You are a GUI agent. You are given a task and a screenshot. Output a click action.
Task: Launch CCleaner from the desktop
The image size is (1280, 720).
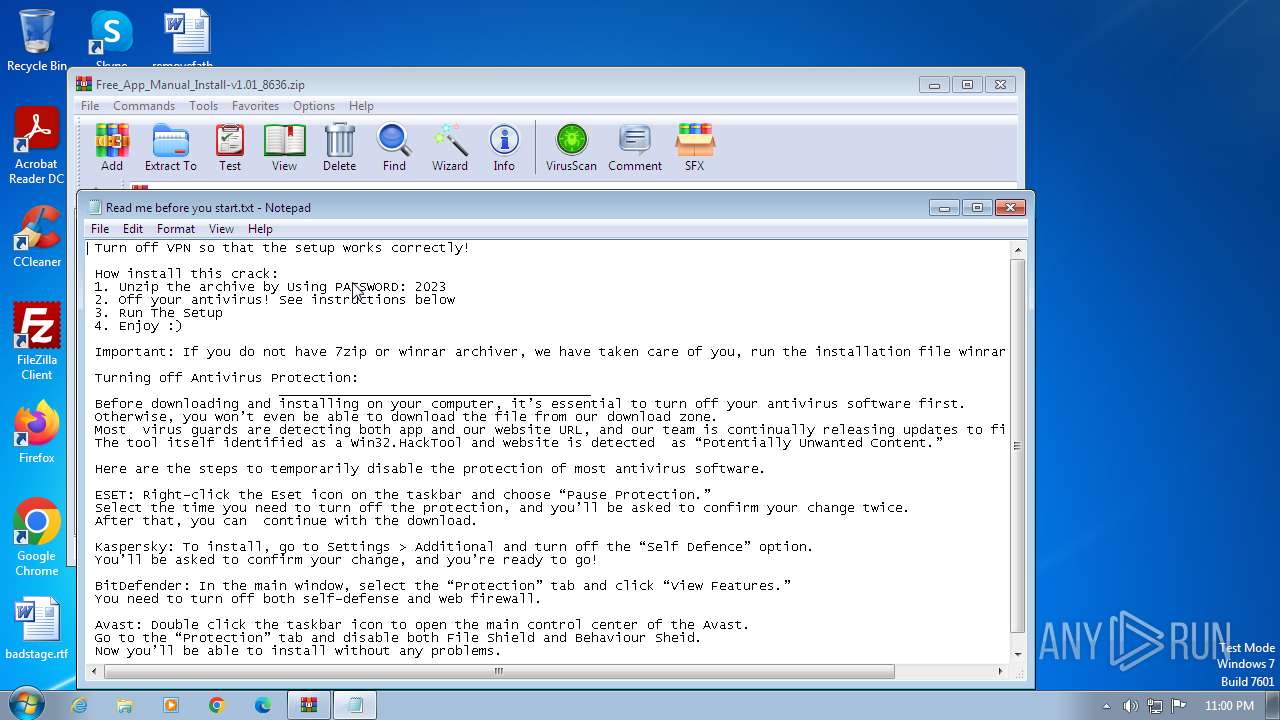click(x=37, y=236)
